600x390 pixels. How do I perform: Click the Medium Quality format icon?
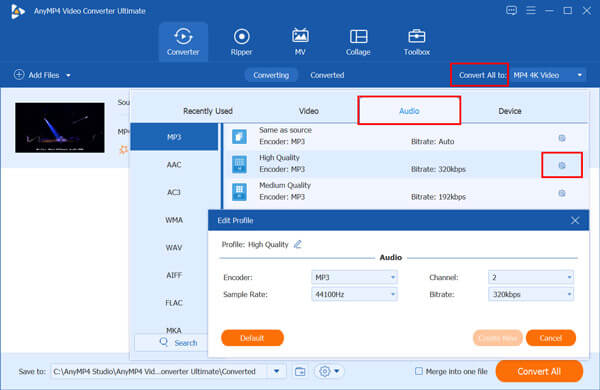click(240, 192)
